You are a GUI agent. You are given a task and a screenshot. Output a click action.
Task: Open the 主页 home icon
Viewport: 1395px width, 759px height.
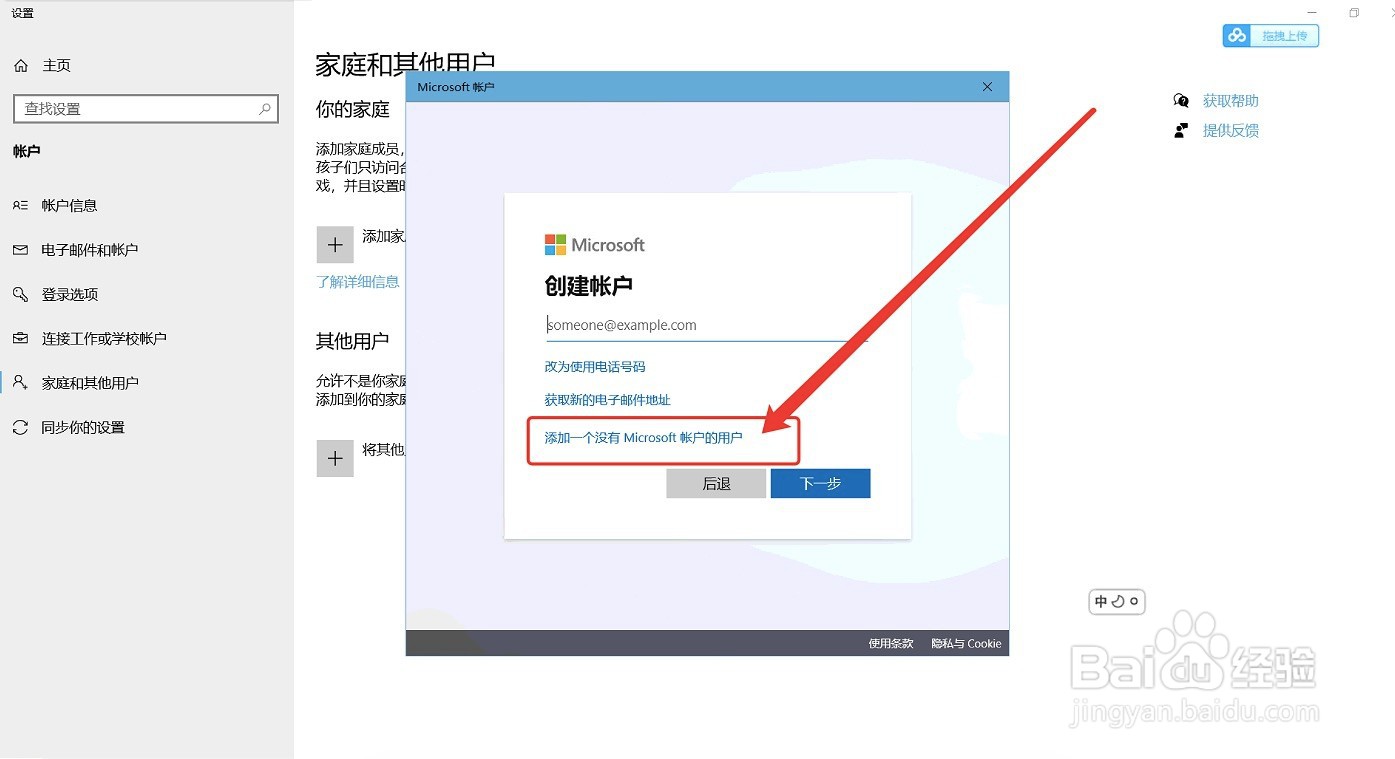pos(21,66)
